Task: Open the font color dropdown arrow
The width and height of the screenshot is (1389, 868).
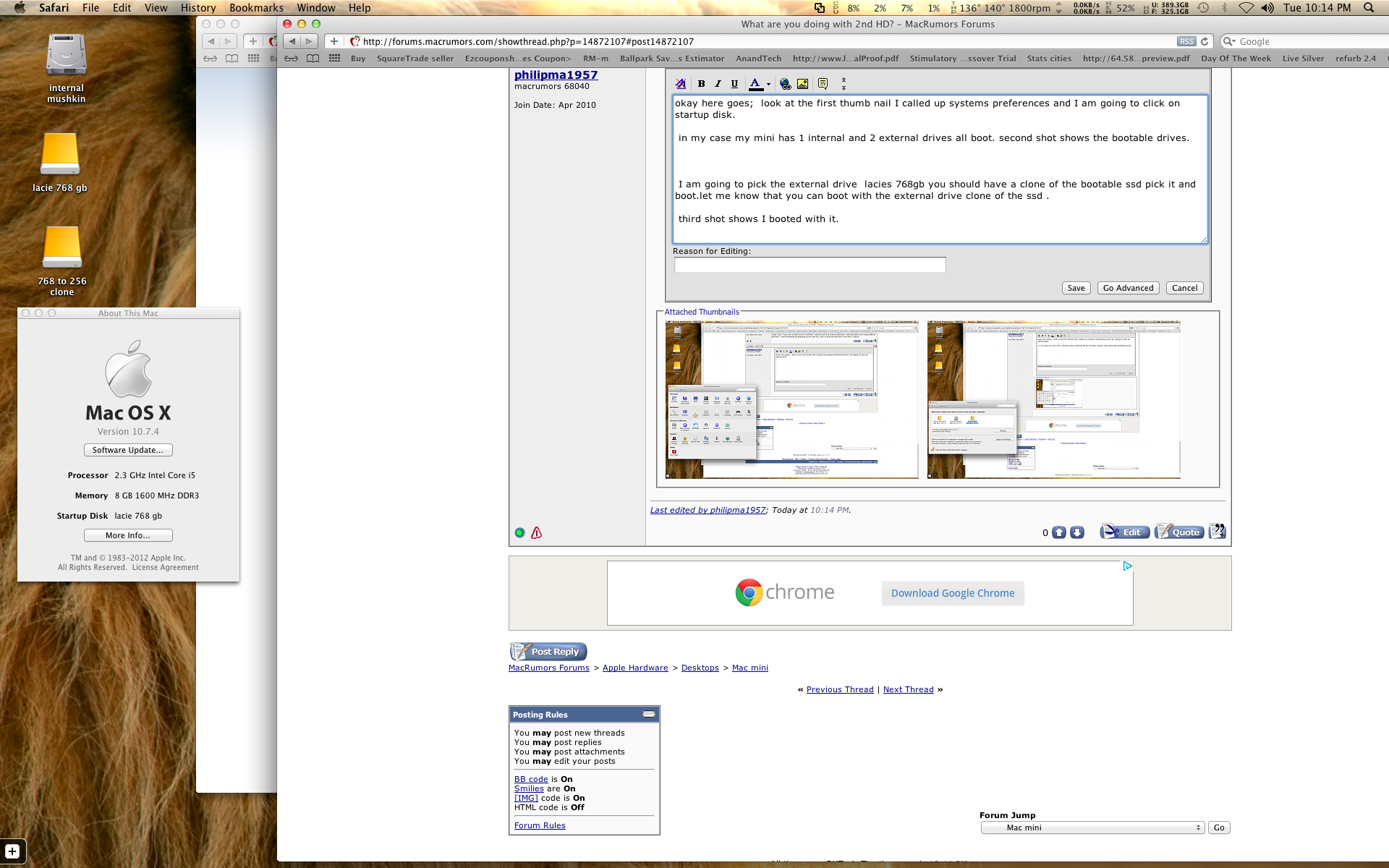Action: coord(768,85)
